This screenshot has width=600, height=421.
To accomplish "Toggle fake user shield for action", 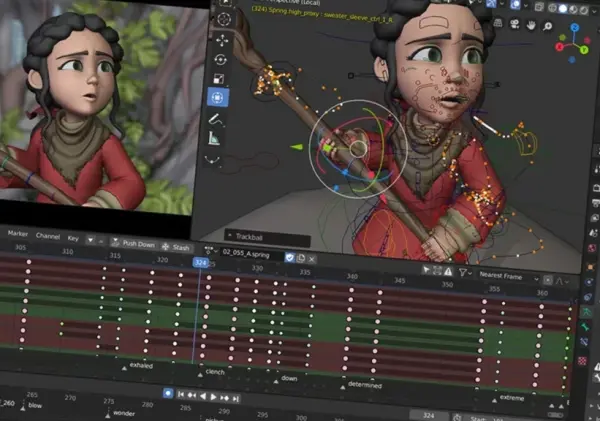I will [x=290, y=257].
